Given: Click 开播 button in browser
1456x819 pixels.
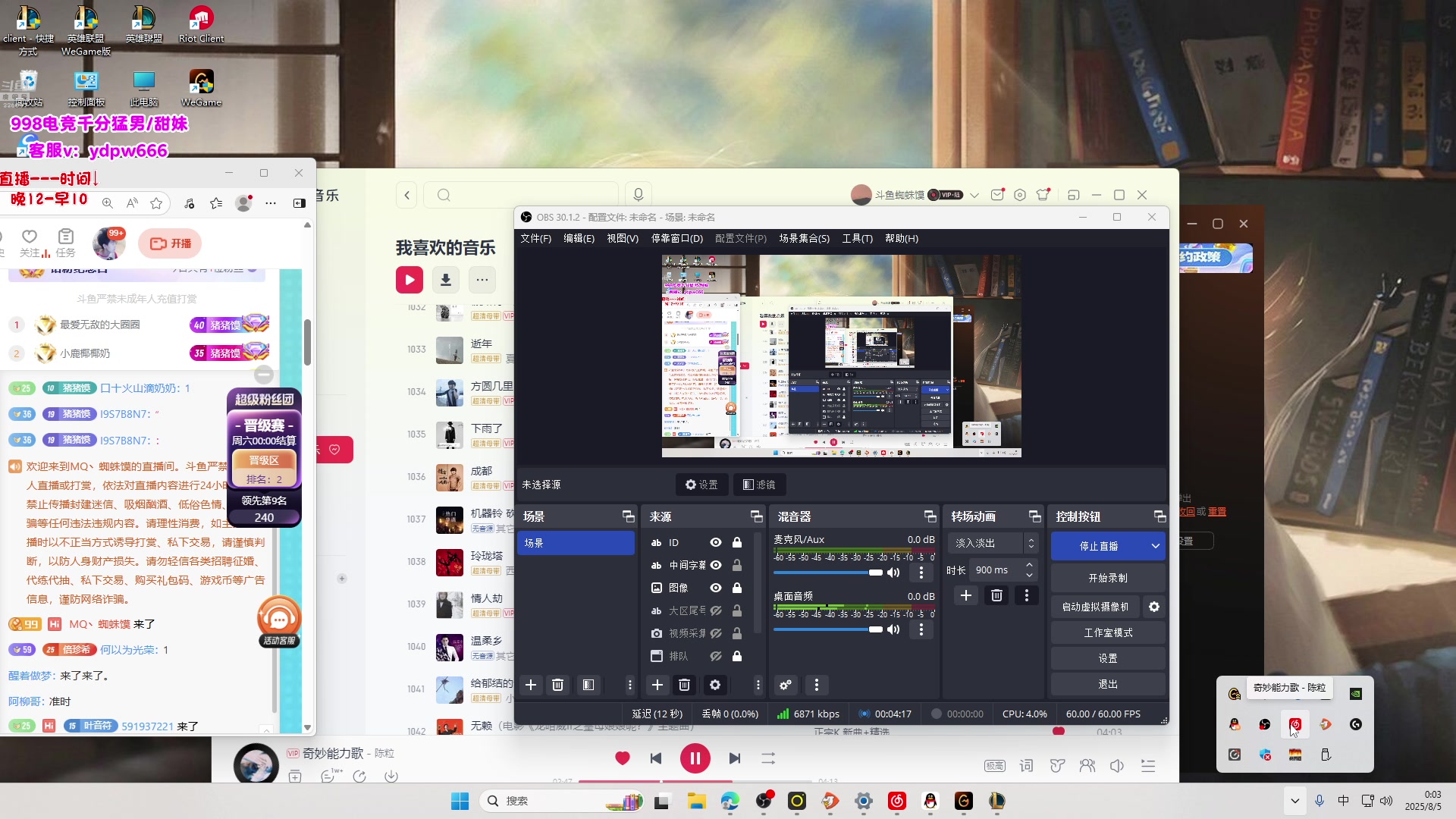Looking at the screenshot, I should tap(170, 243).
